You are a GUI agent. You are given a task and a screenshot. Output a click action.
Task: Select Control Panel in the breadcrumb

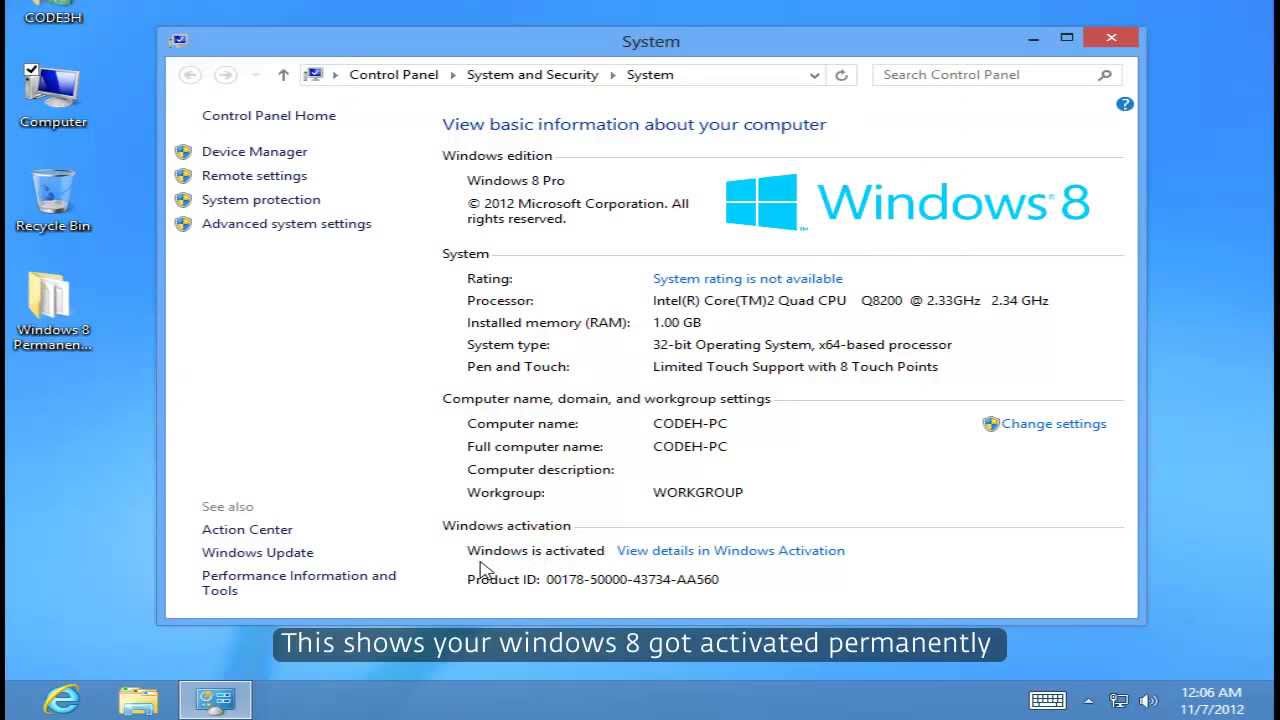point(394,75)
